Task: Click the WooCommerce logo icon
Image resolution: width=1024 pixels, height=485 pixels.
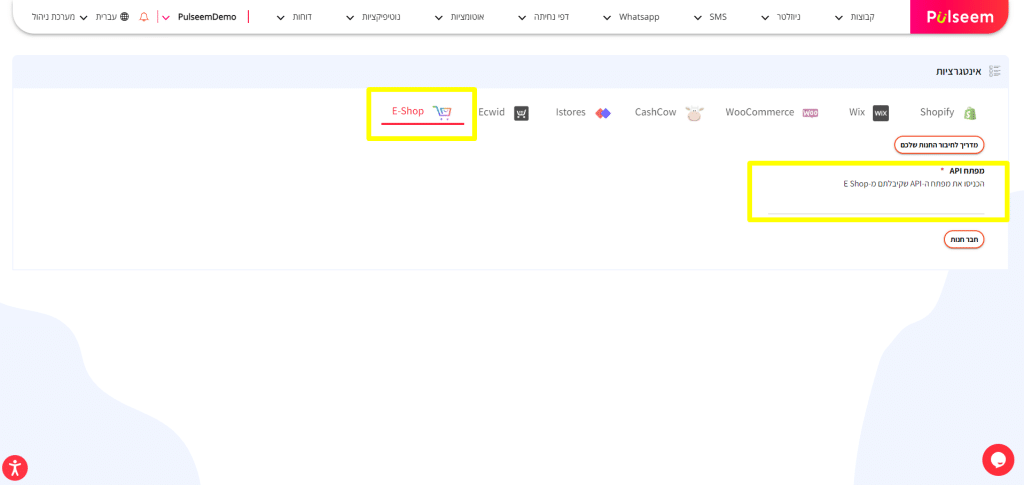Action: point(810,113)
